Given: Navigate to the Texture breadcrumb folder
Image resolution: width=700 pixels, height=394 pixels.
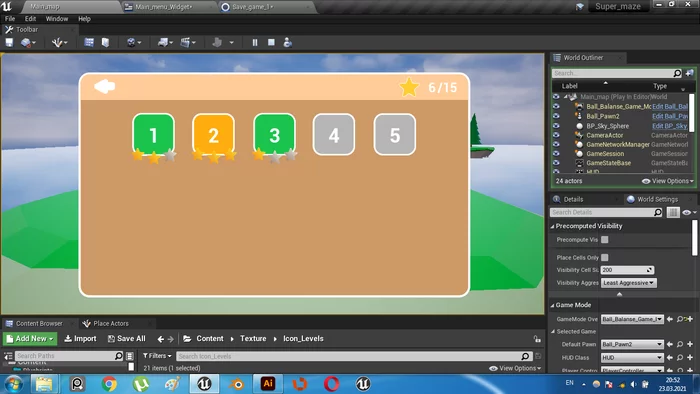Looking at the screenshot, I should [253, 339].
